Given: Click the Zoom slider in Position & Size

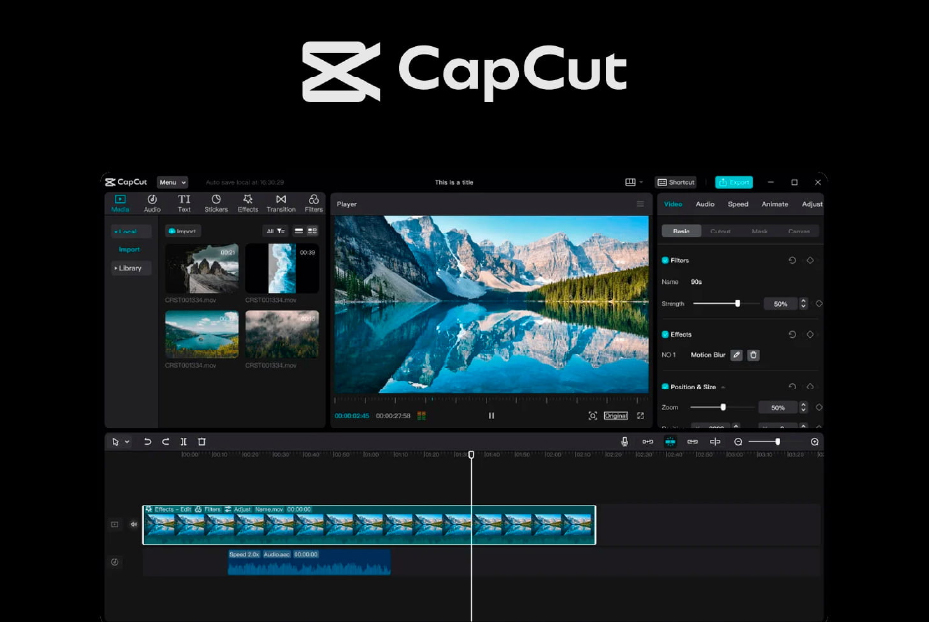Looking at the screenshot, I should click(723, 408).
